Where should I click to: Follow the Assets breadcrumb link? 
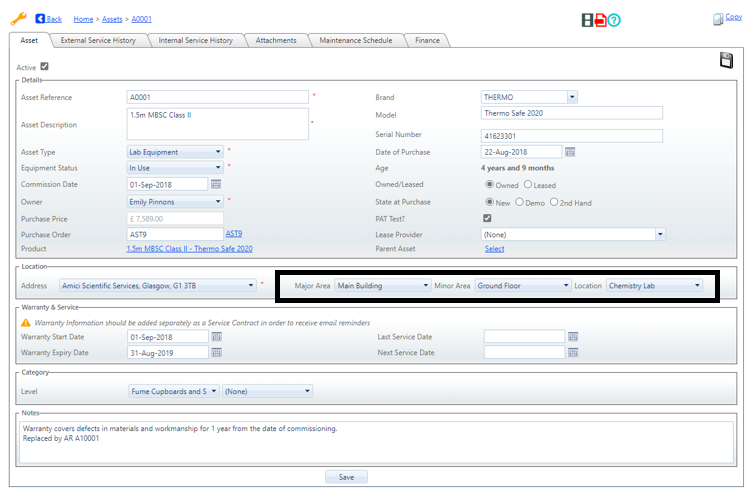[x=112, y=19]
